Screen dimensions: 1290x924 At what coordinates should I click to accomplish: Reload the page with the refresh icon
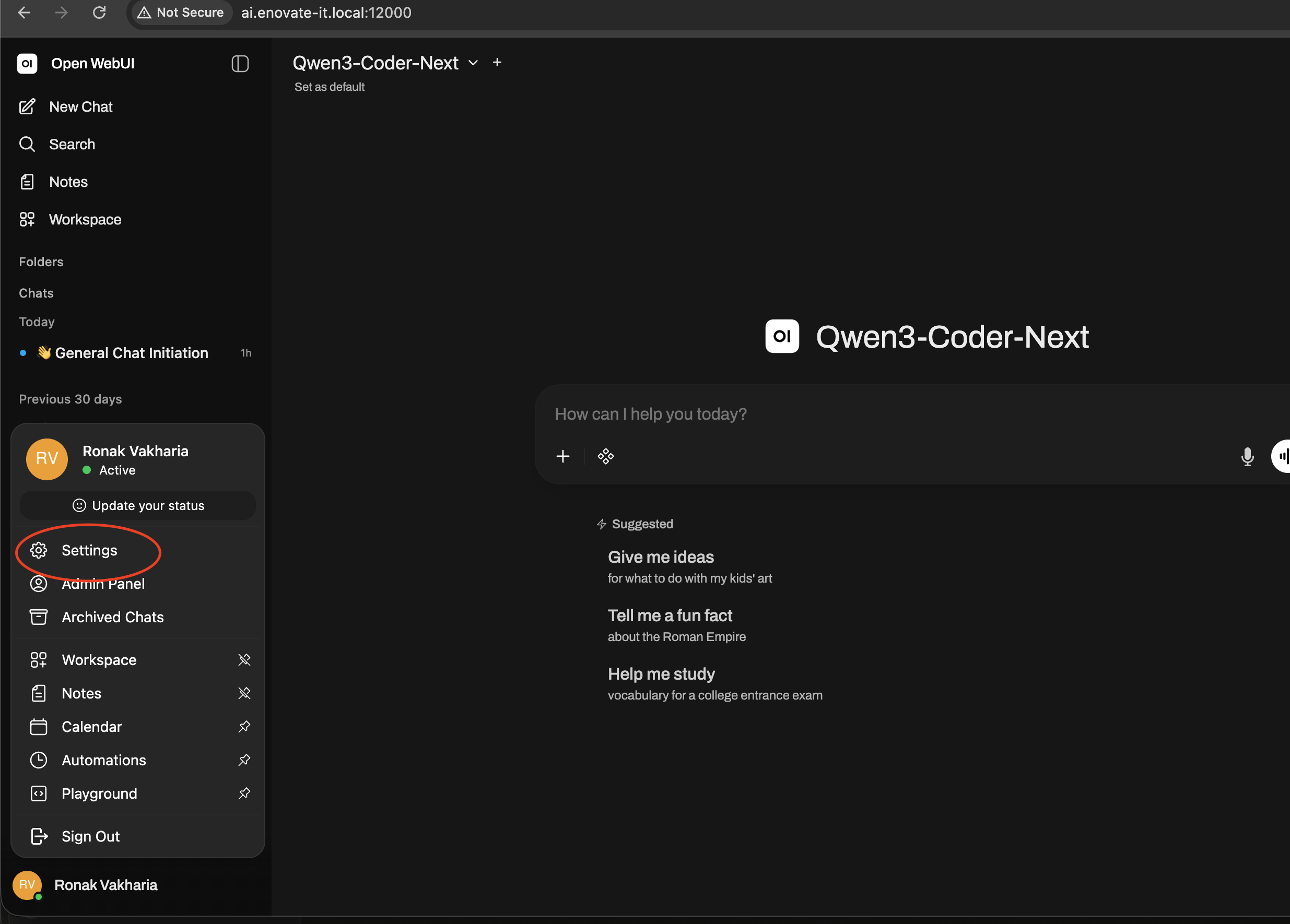100,13
